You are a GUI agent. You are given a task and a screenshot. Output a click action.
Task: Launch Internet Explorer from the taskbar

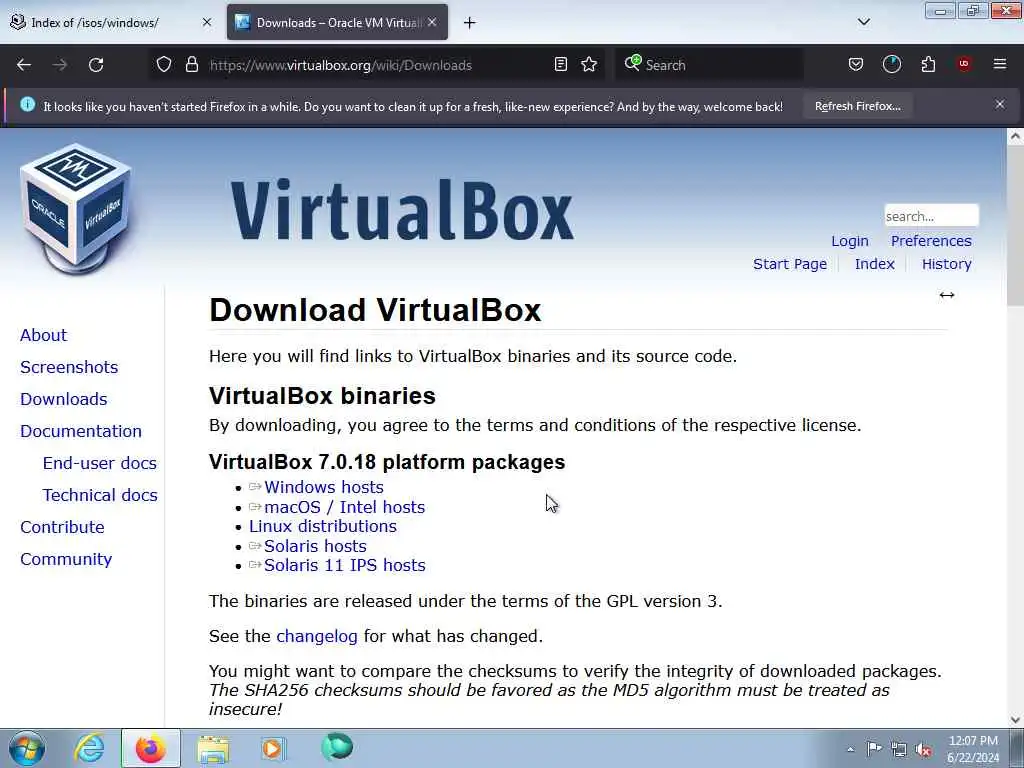pyautogui.click(x=89, y=748)
